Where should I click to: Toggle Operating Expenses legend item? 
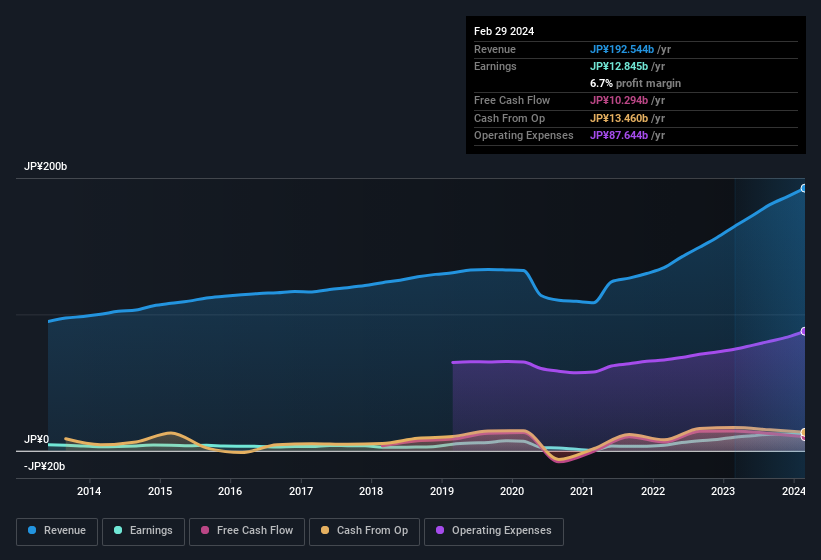pos(493,531)
